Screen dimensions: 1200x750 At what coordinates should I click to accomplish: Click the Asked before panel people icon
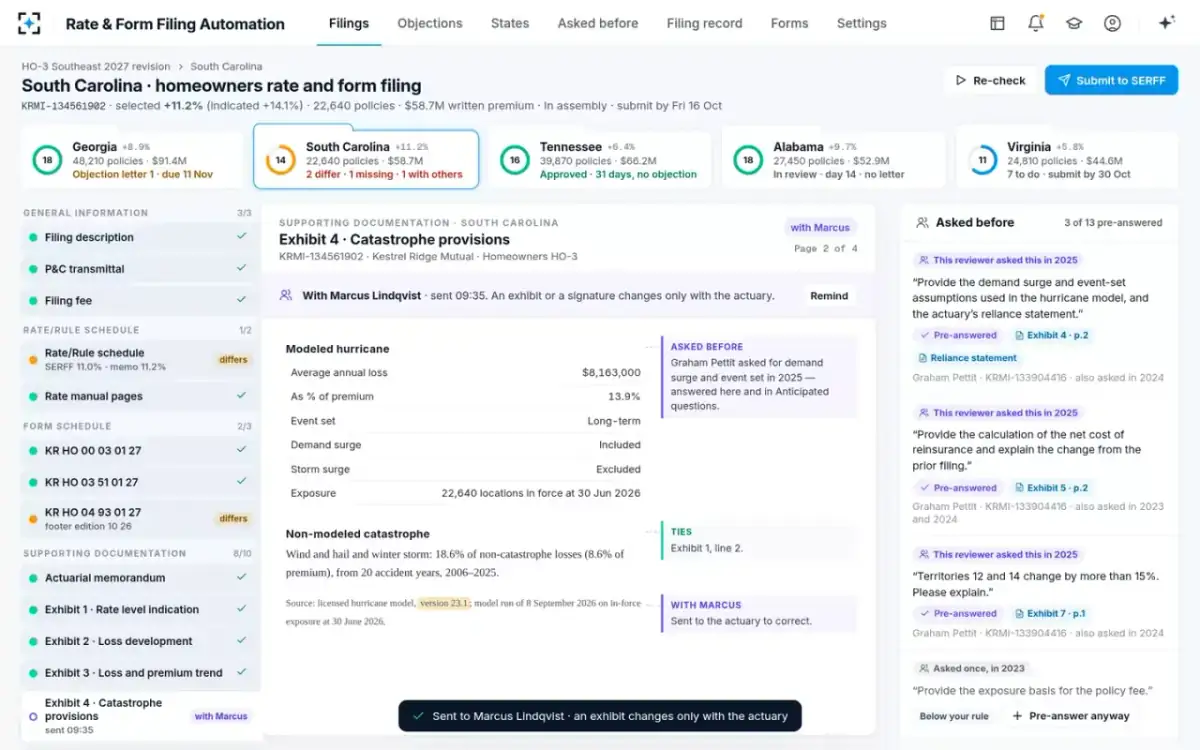pos(922,223)
